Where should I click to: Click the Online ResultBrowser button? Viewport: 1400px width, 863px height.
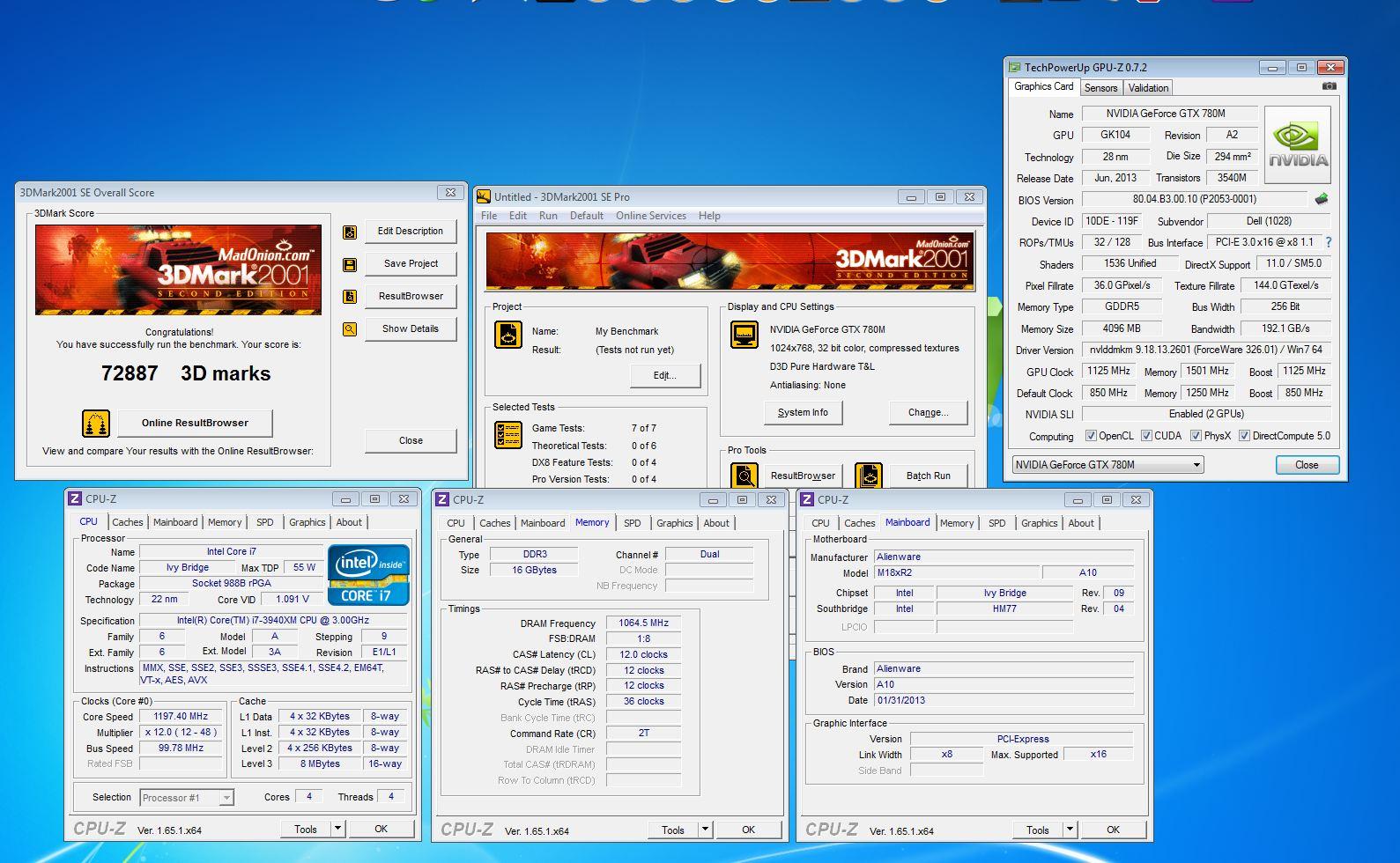pyautogui.click(x=195, y=423)
